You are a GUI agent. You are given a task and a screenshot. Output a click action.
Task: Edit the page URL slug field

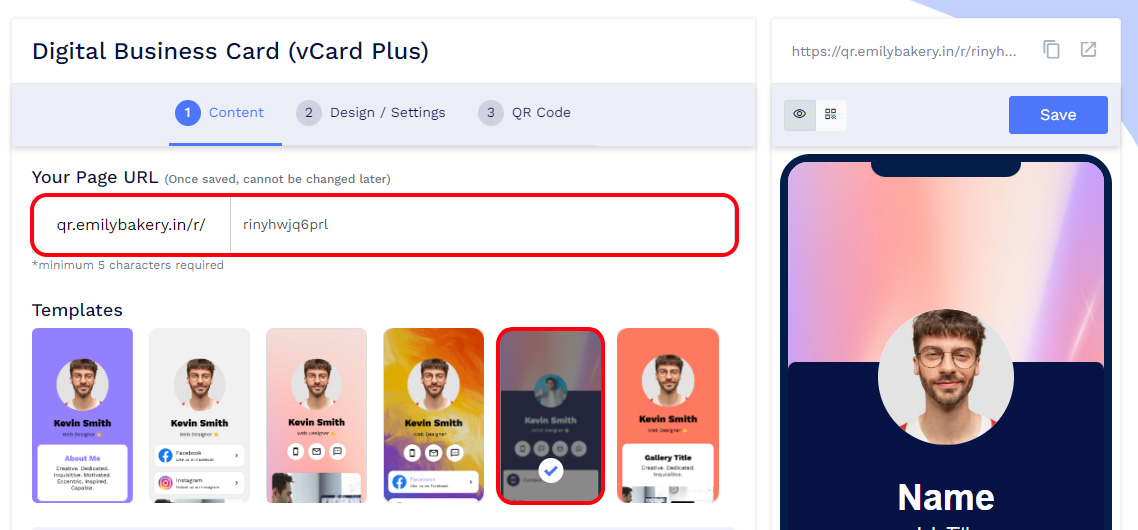(483, 225)
